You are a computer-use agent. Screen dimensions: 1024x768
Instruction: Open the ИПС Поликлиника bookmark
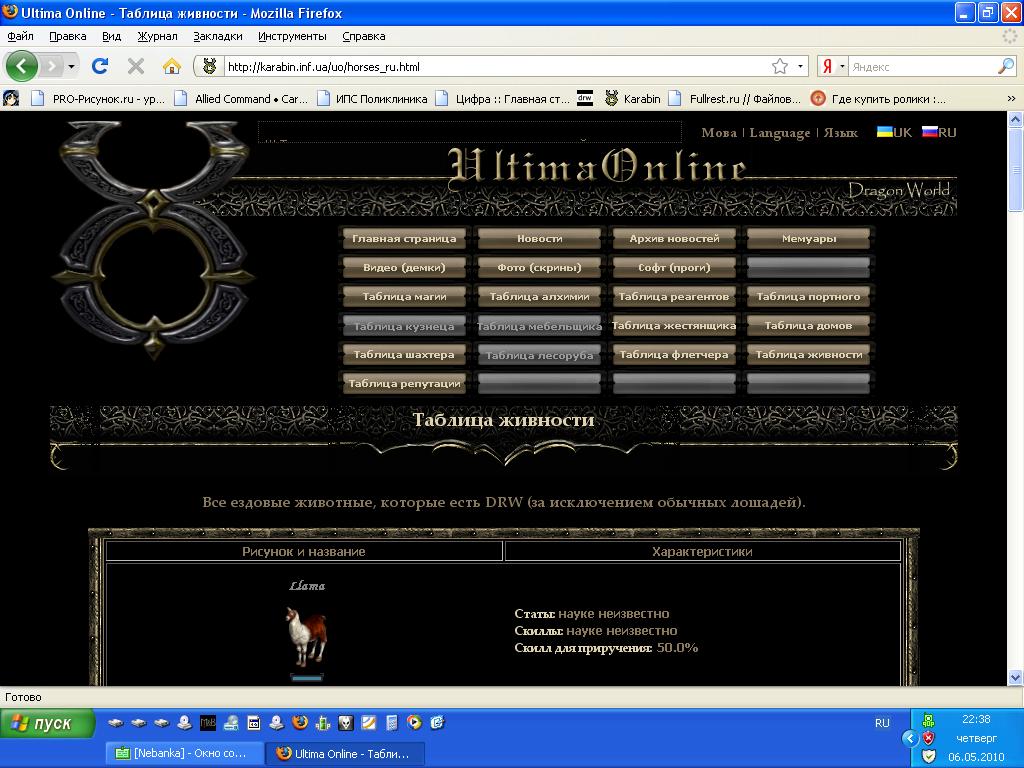[x=373, y=99]
